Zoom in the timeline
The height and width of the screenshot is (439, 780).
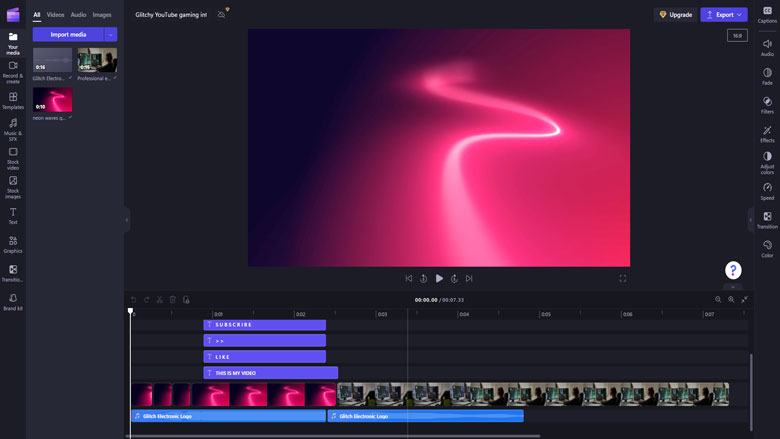tap(731, 299)
